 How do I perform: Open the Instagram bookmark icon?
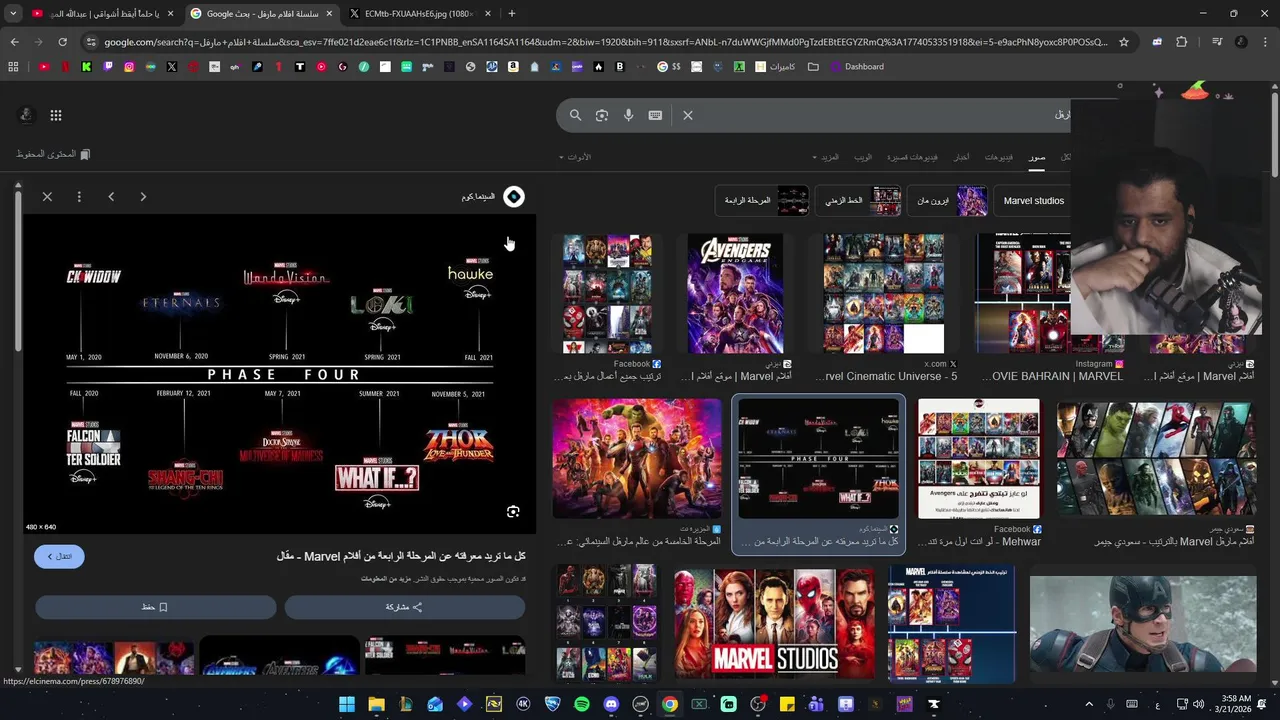coord(129,67)
